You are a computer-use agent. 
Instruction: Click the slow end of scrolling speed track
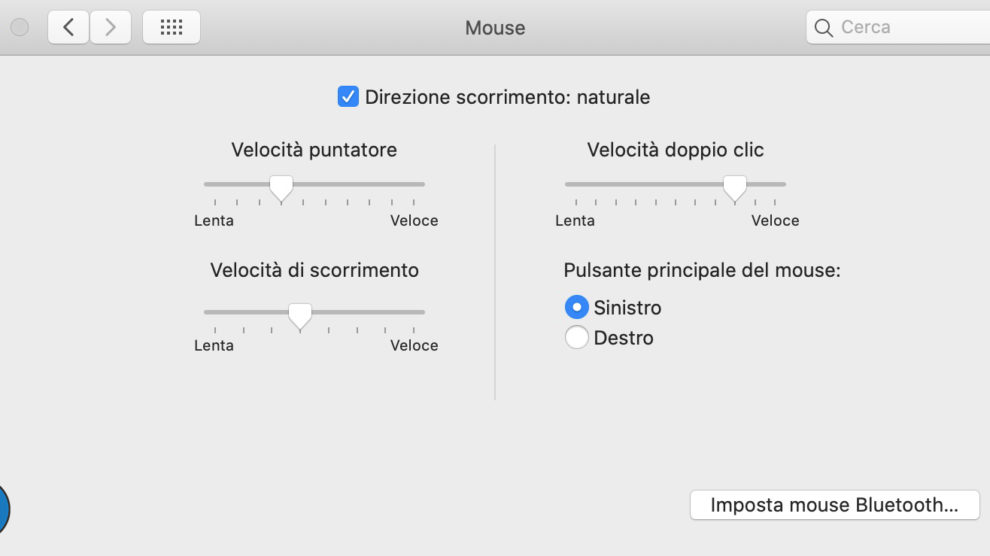[x=207, y=312]
